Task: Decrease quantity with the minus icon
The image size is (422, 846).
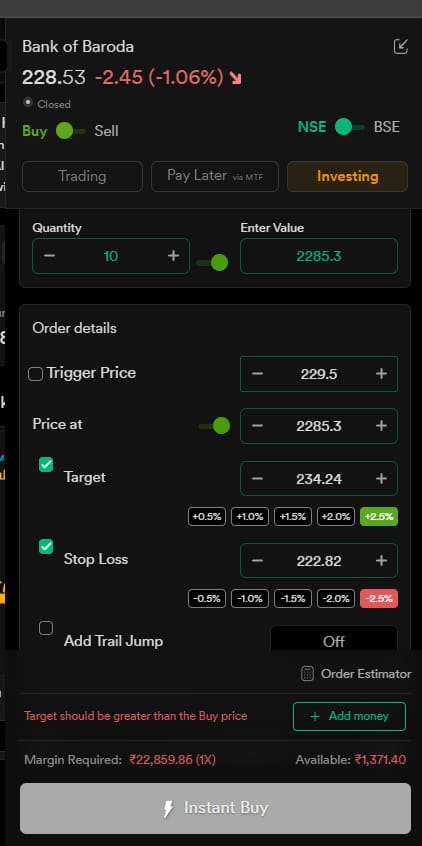Action: point(49,256)
